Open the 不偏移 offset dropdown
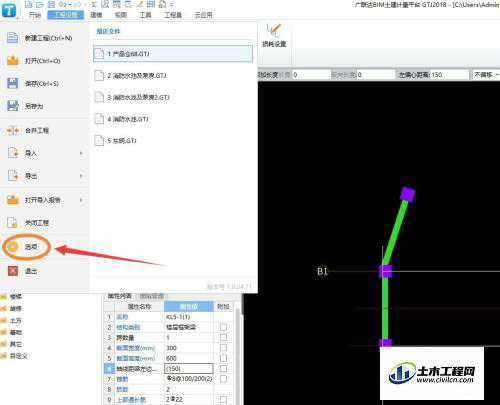500x405 pixels. pyautogui.click(x=486, y=75)
